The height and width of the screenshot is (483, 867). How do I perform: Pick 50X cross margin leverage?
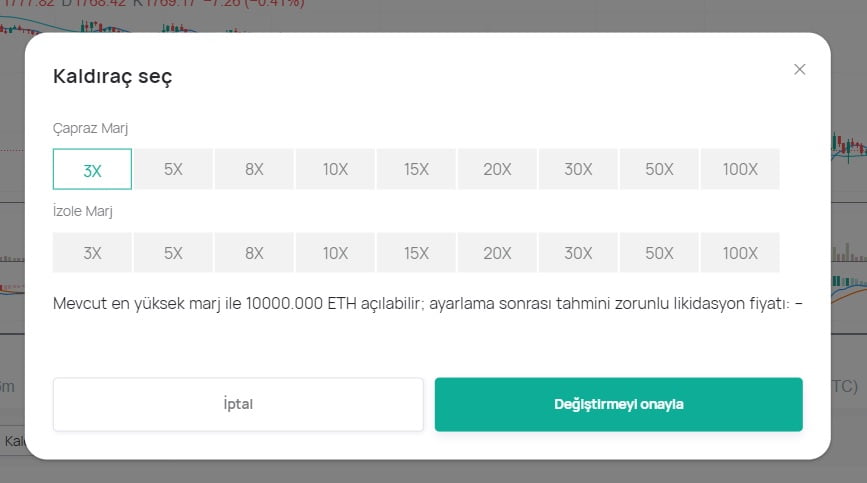pos(659,170)
